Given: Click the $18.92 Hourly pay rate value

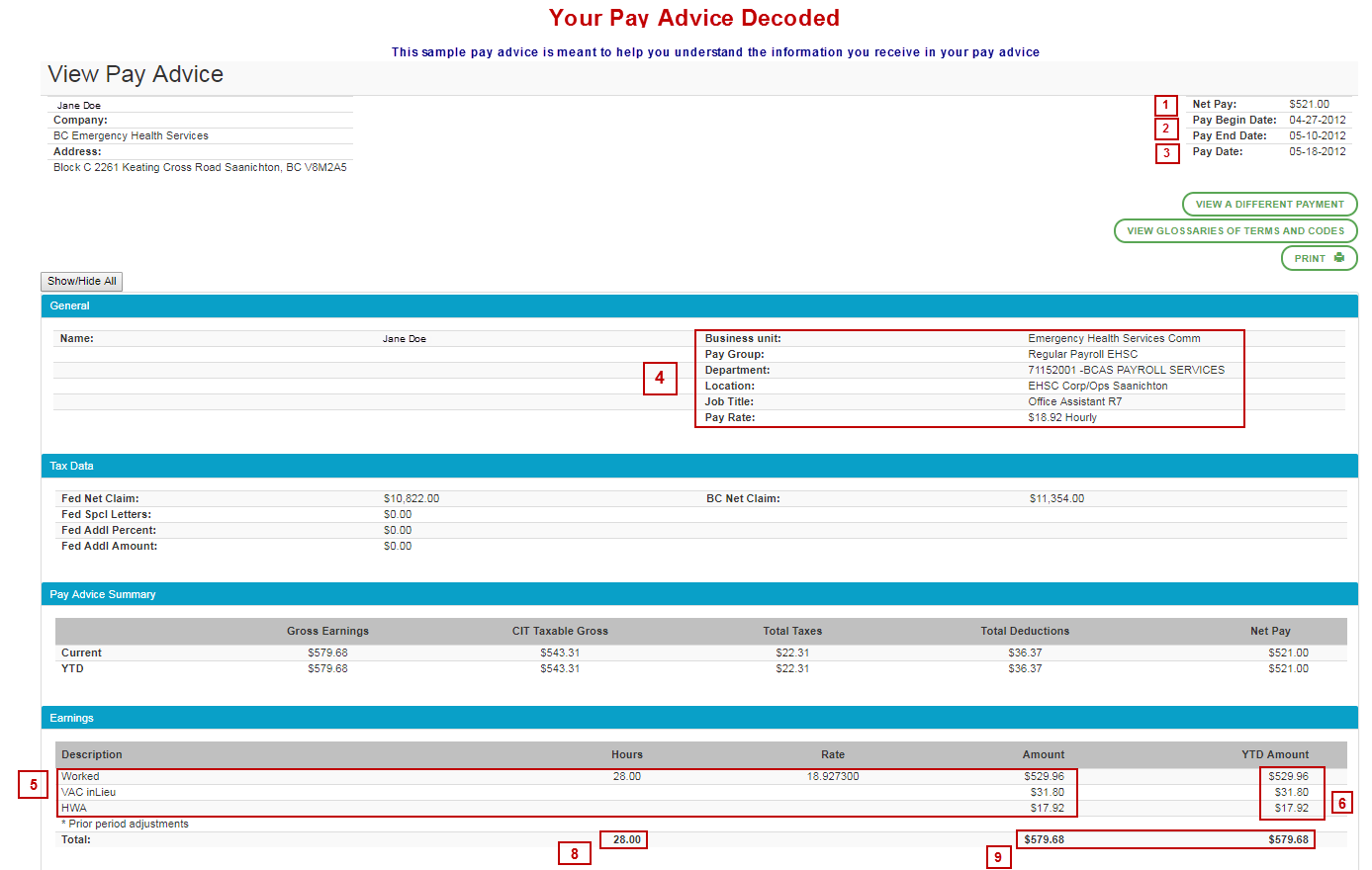Looking at the screenshot, I should tap(1062, 418).
